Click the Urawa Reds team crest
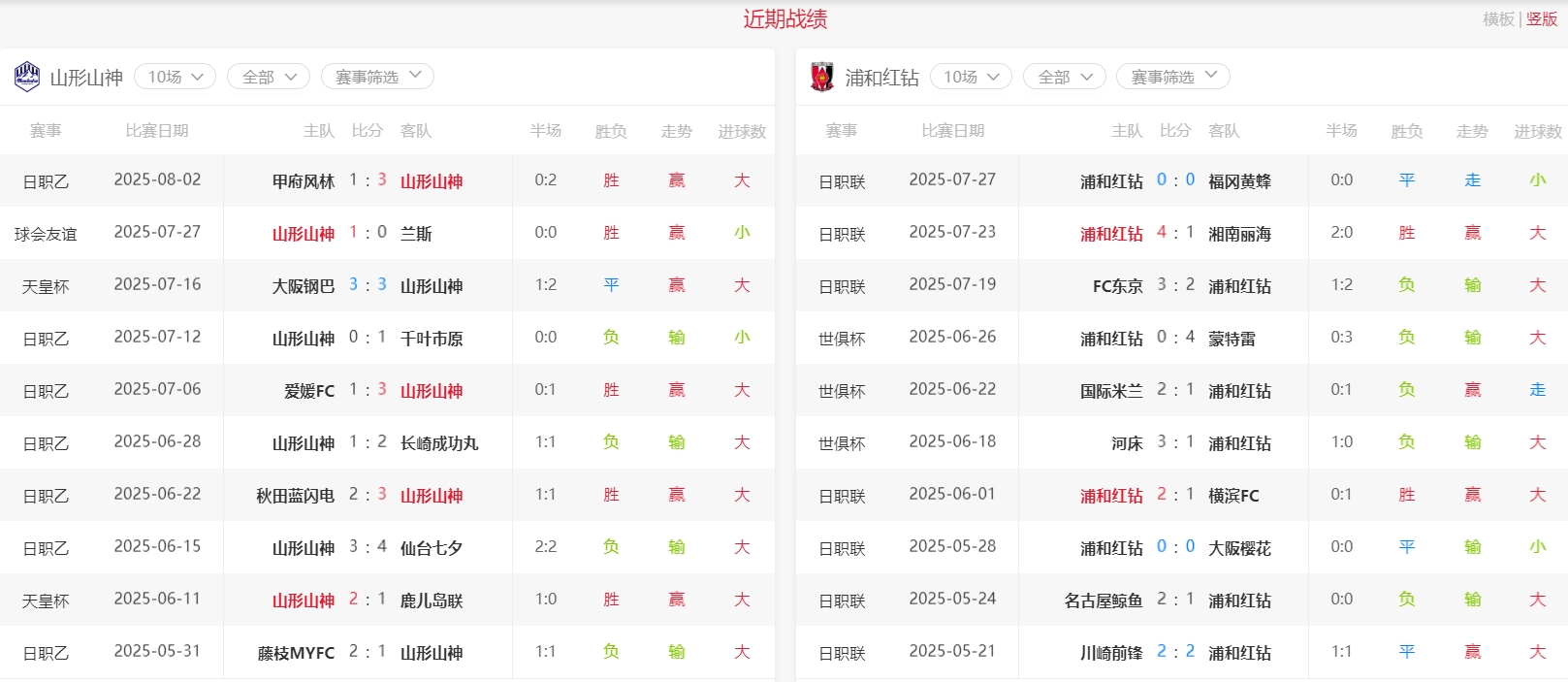This screenshot has width=1568, height=682. pos(822,77)
